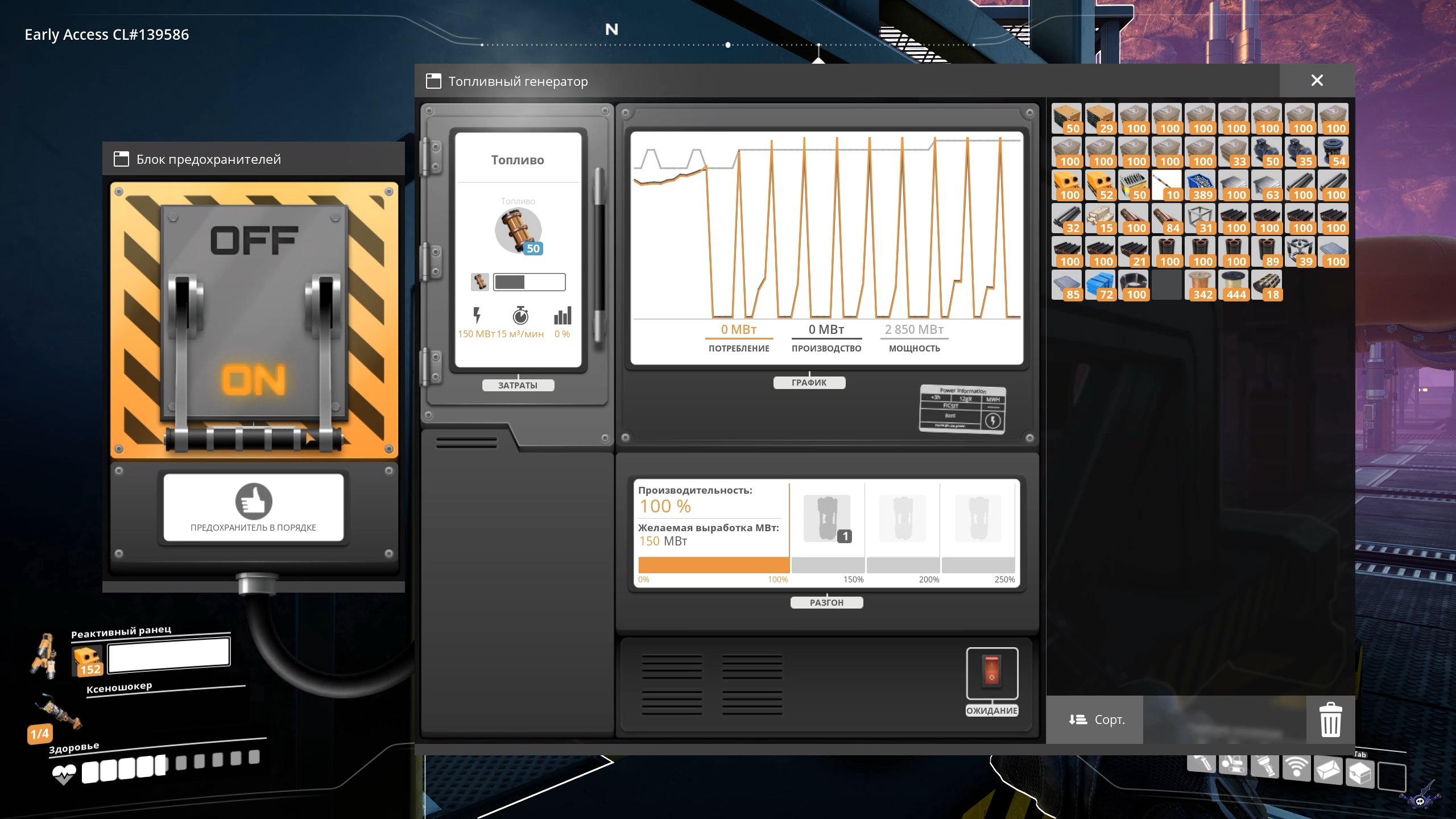Click the performance 100 % field
Image resolution: width=1456 pixels, height=819 pixels.
pyautogui.click(x=665, y=506)
